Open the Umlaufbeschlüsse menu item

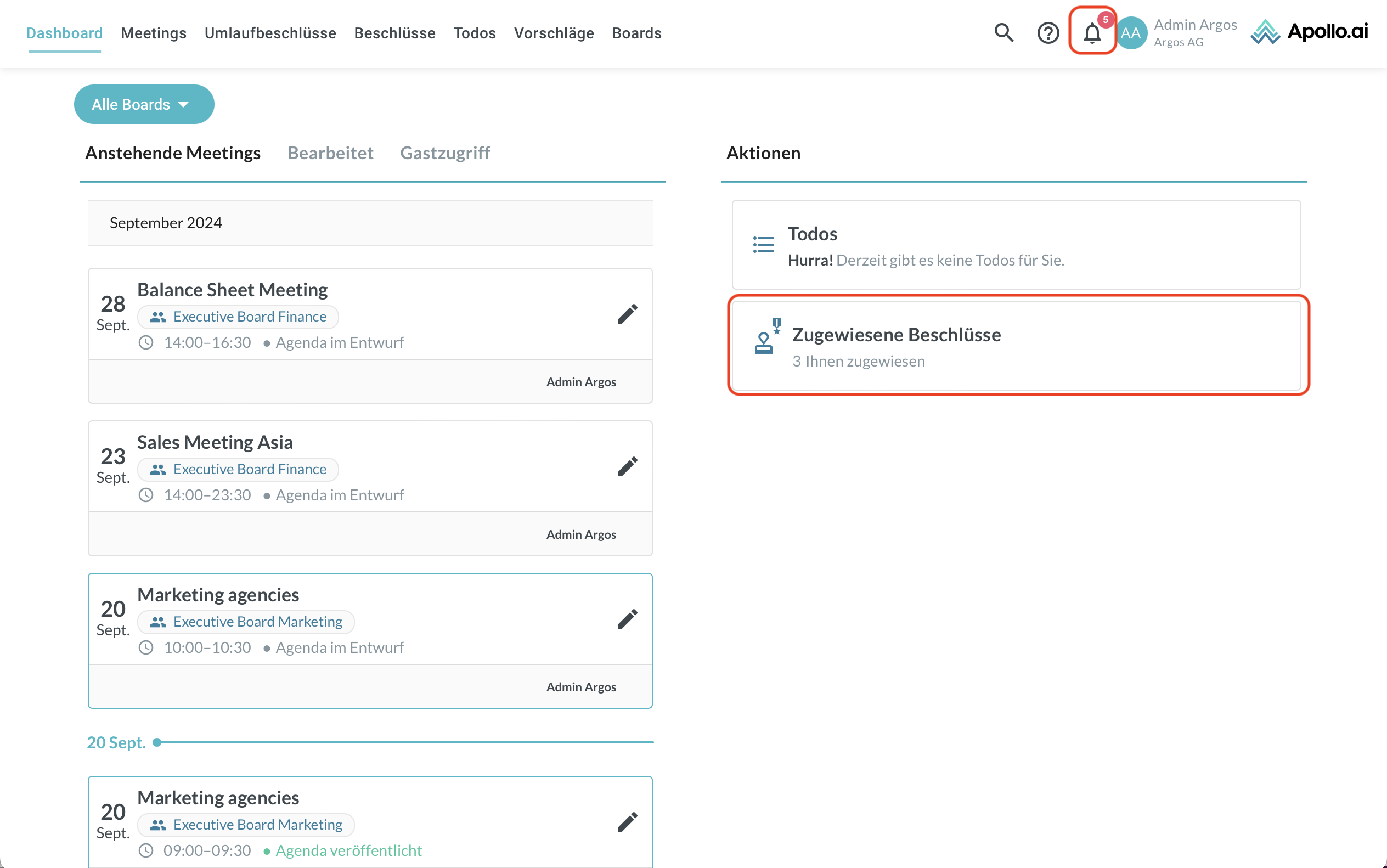(270, 33)
